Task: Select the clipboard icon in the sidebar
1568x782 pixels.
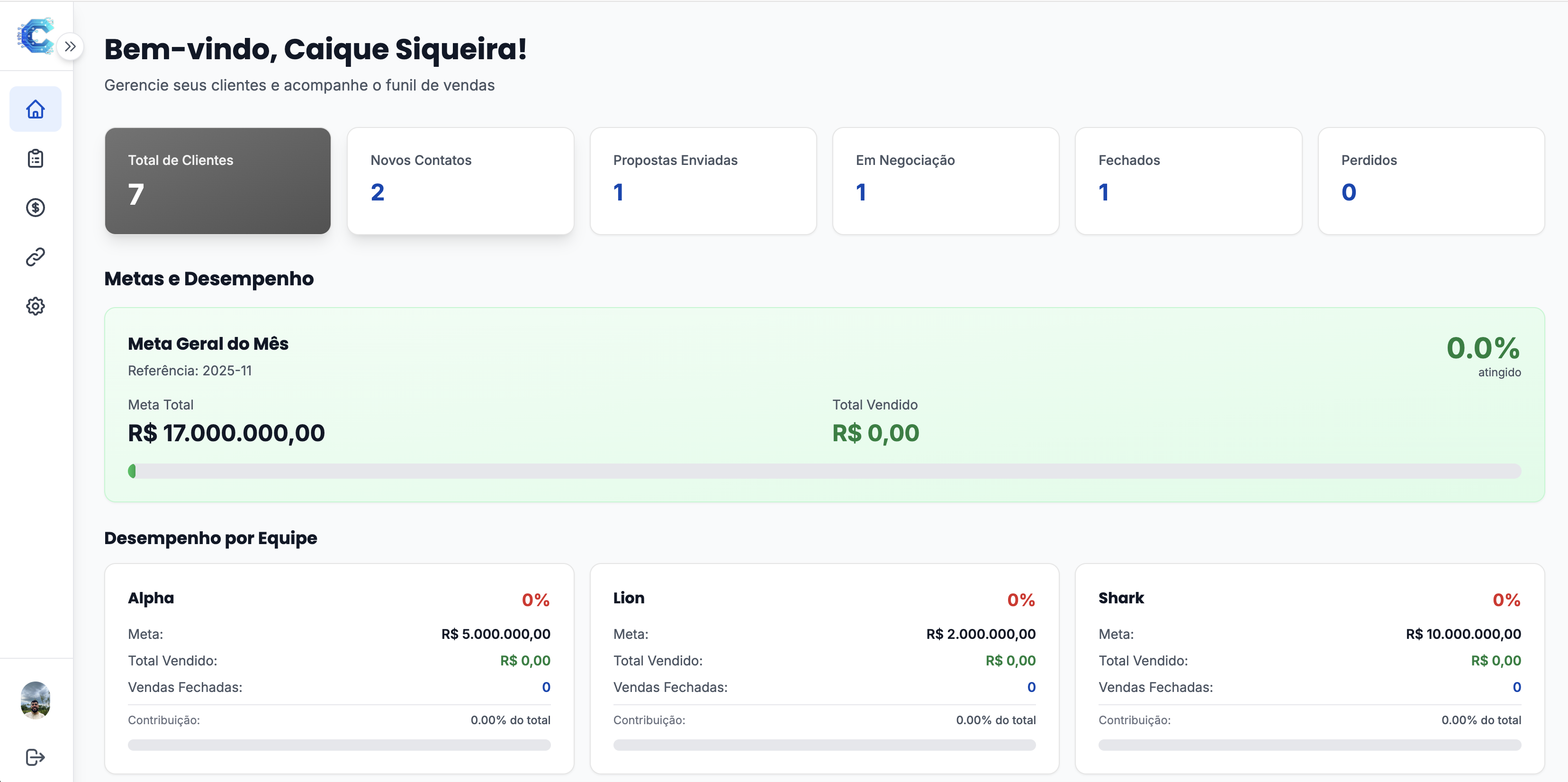Action: tap(36, 158)
